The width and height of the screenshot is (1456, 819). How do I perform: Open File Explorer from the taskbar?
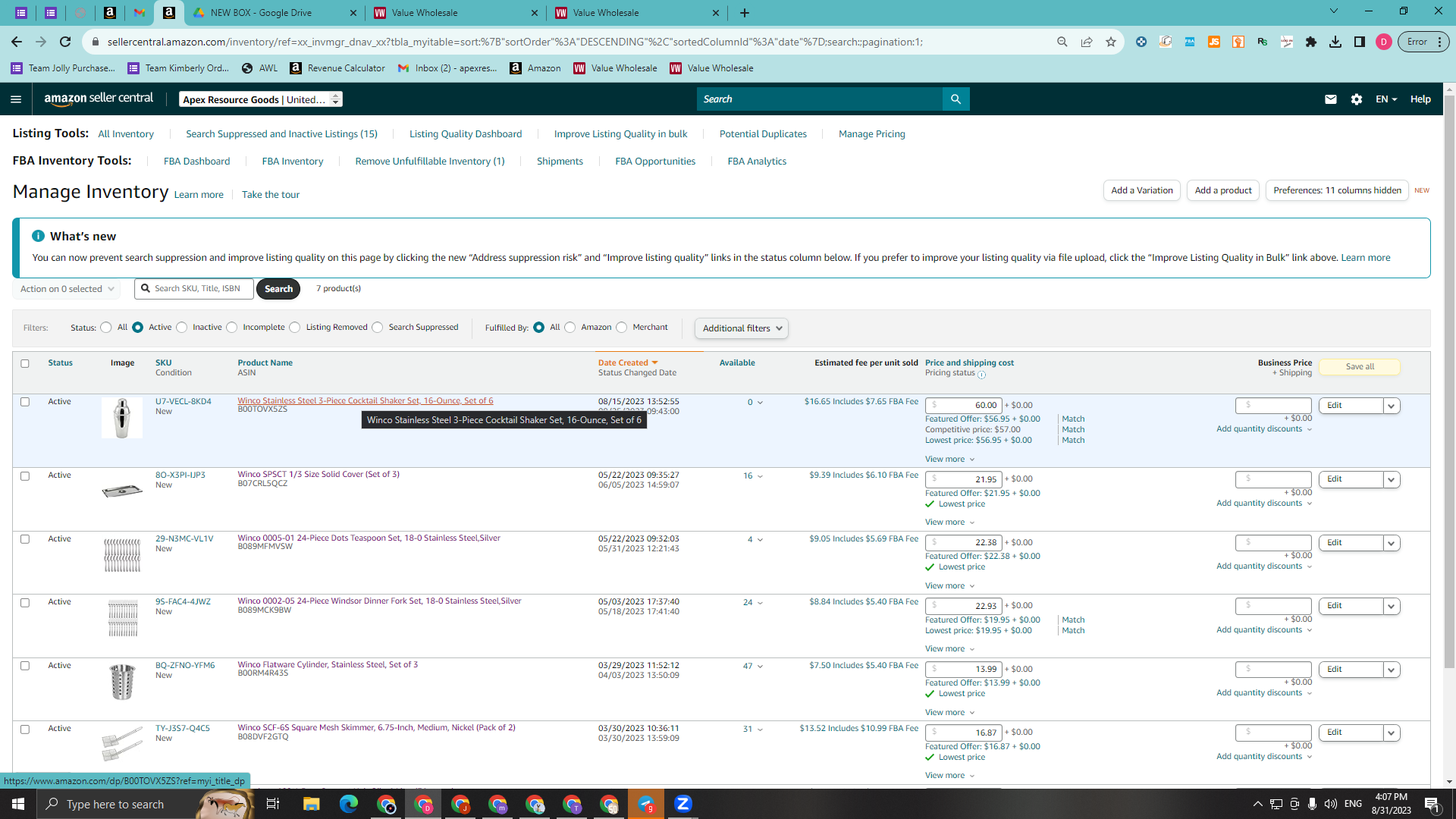tap(311, 804)
